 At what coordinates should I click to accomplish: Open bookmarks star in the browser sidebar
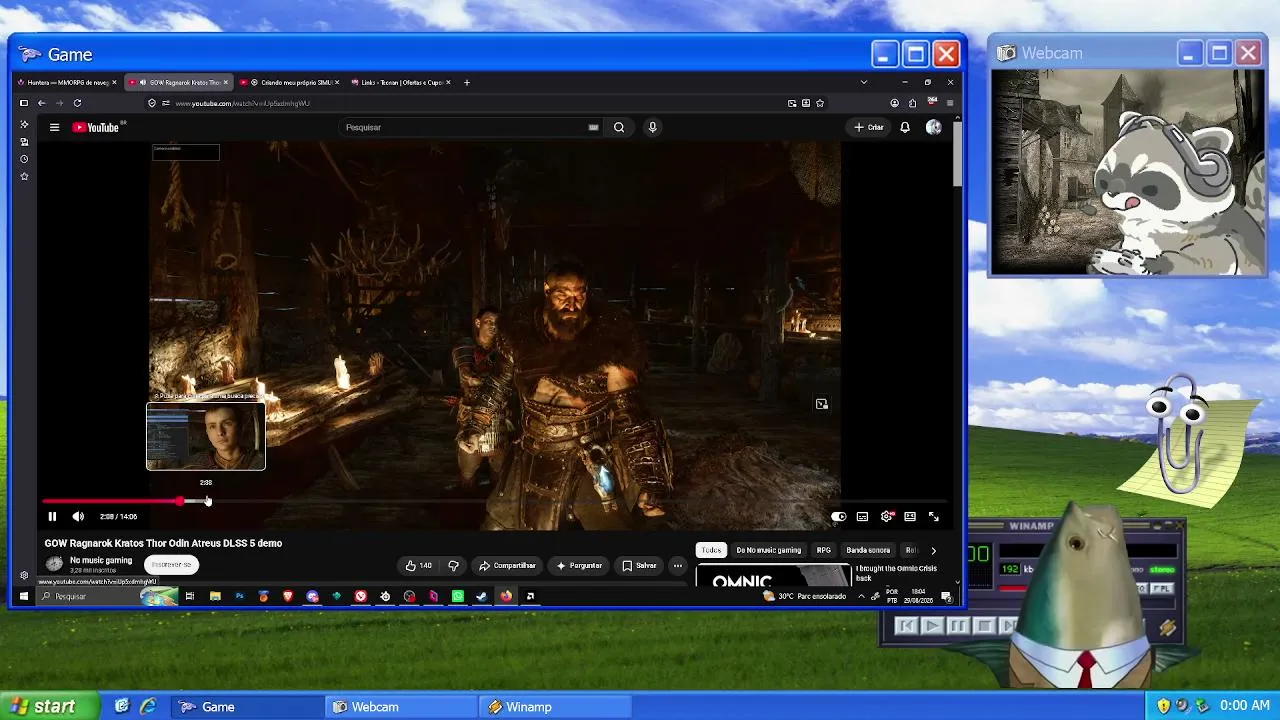point(24,176)
